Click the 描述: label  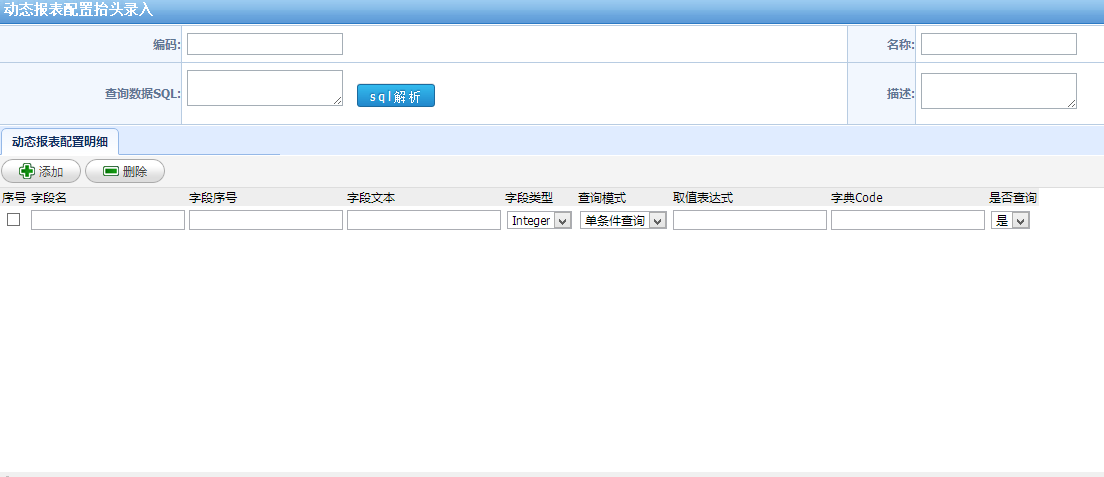[x=901, y=93]
